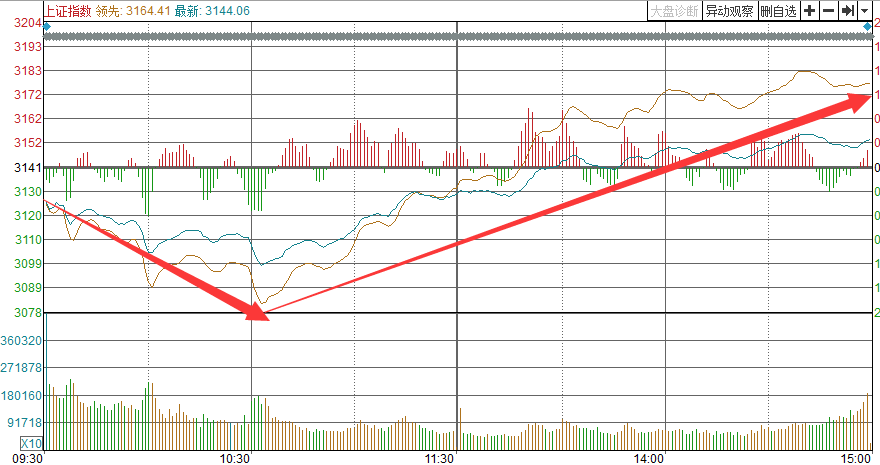Open the 异动观察 panel
Image resolution: width=880 pixels, height=465 pixels.
click(x=728, y=10)
